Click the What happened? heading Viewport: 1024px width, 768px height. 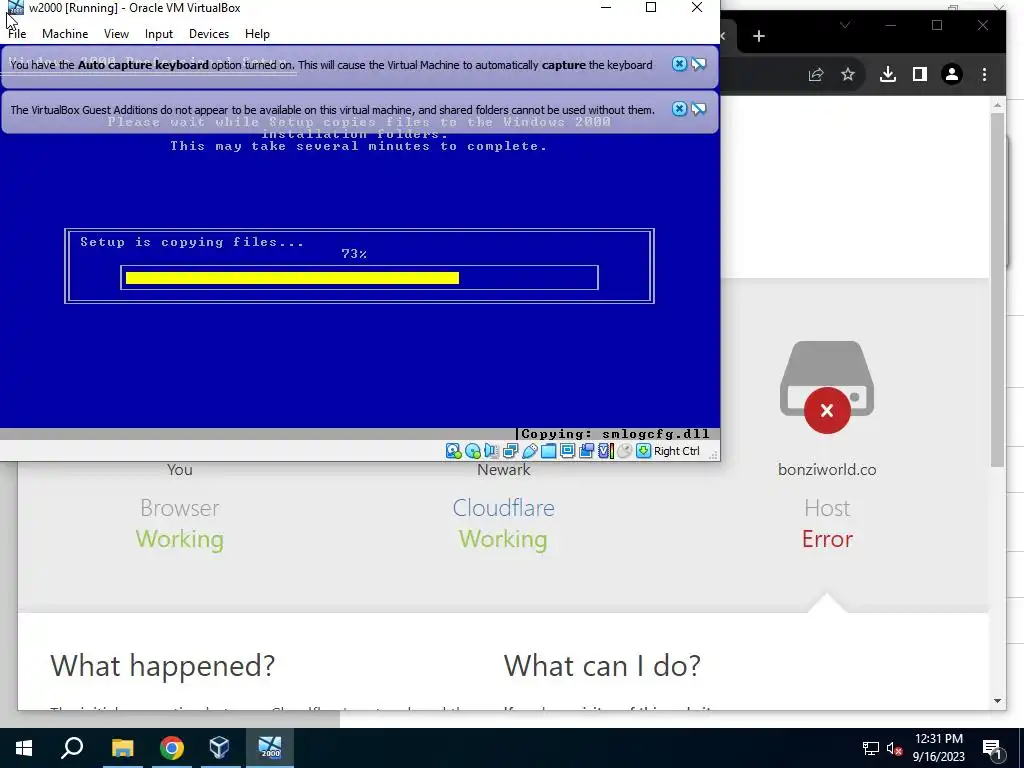[163, 665]
